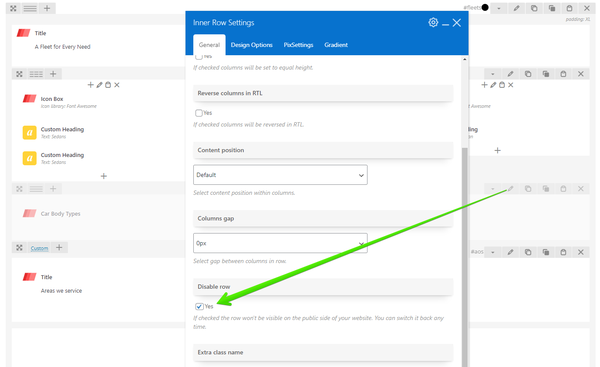Click plus icon below the Custom Heading elements
The image size is (600, 367).
point(103,176)
